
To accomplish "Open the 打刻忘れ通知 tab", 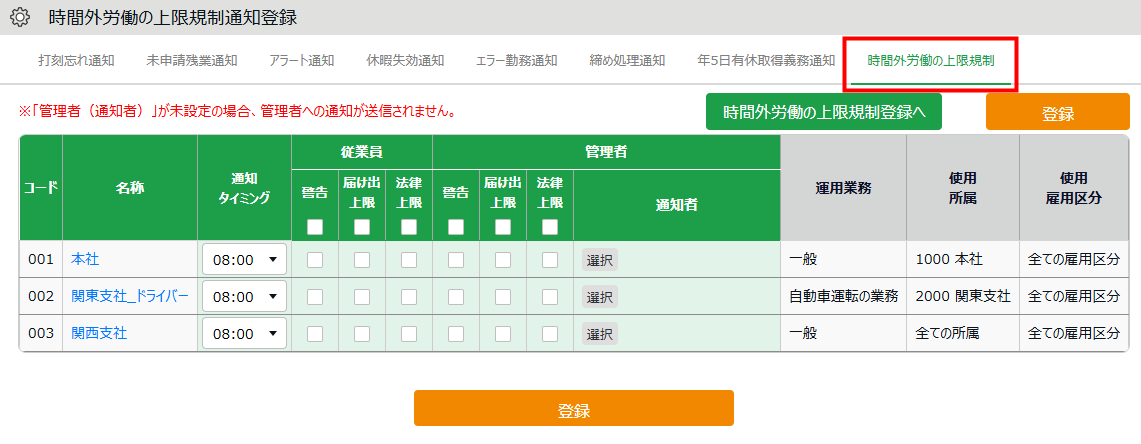I will point(76,60).
